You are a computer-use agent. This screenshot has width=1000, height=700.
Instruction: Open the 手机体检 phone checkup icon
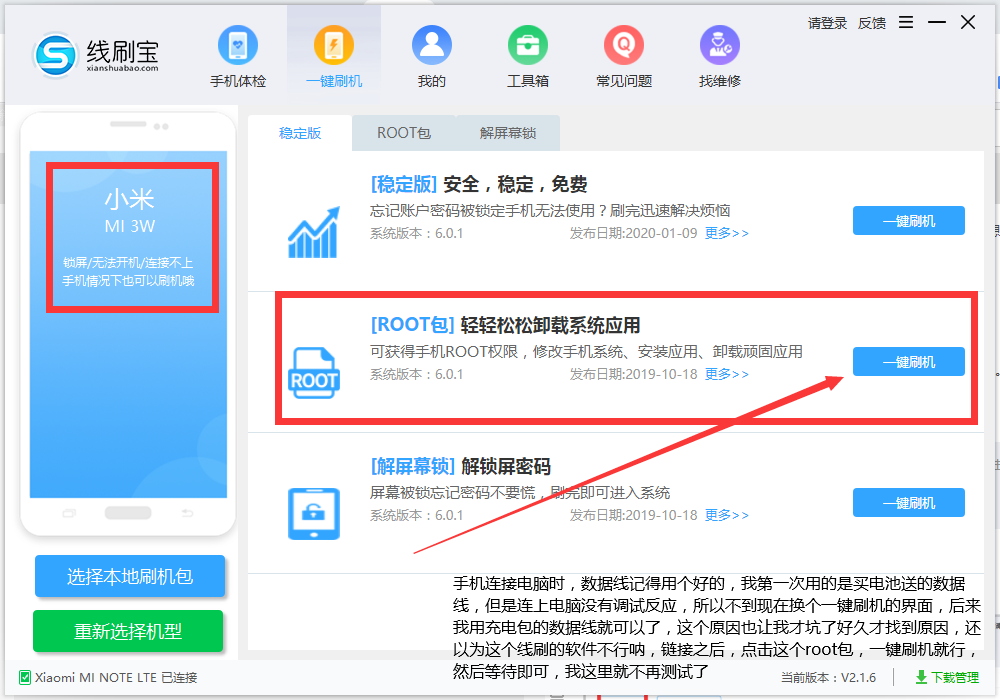pos(238,45)
